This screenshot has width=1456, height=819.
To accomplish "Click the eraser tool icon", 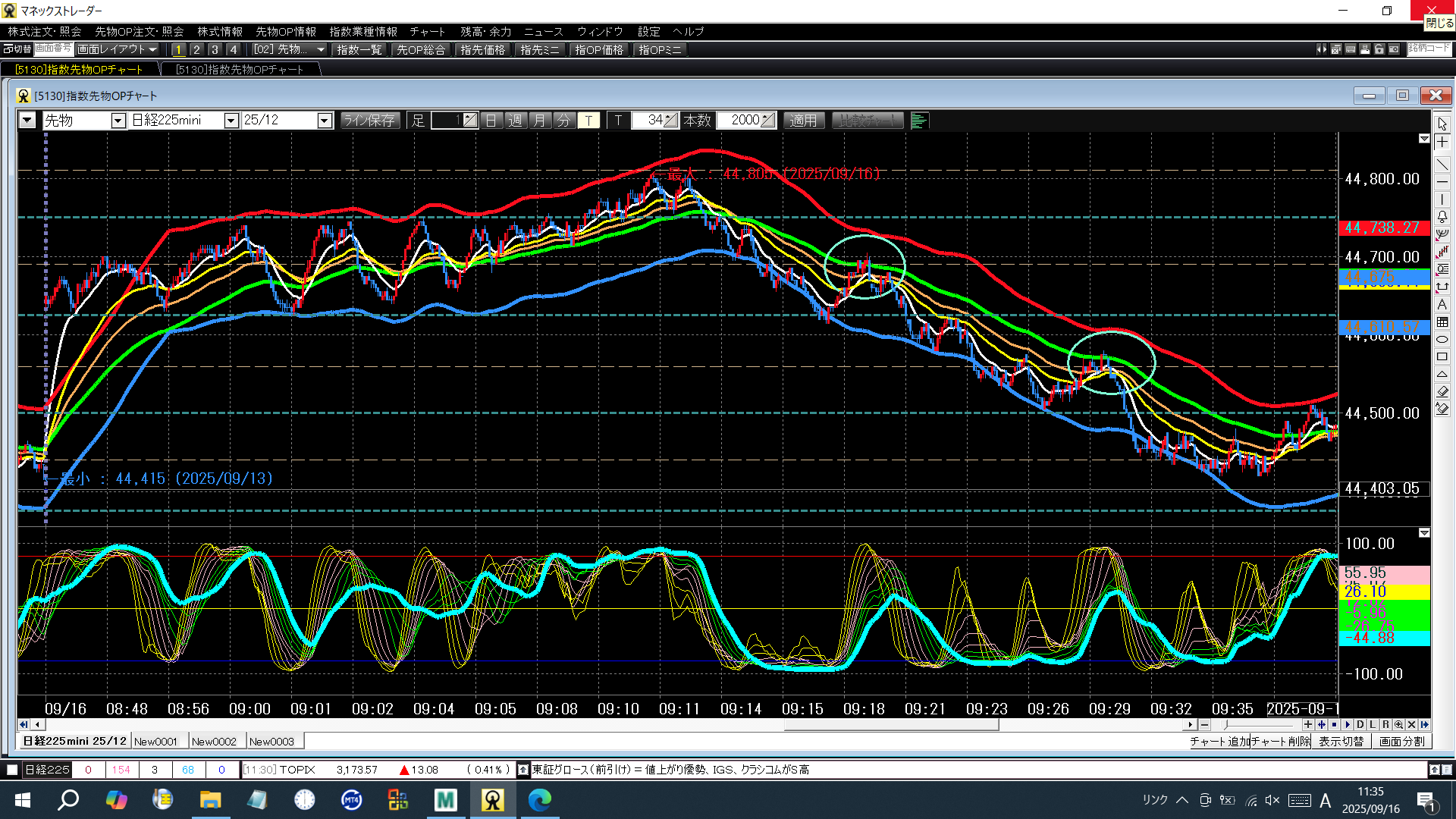I will (1442, 391).
